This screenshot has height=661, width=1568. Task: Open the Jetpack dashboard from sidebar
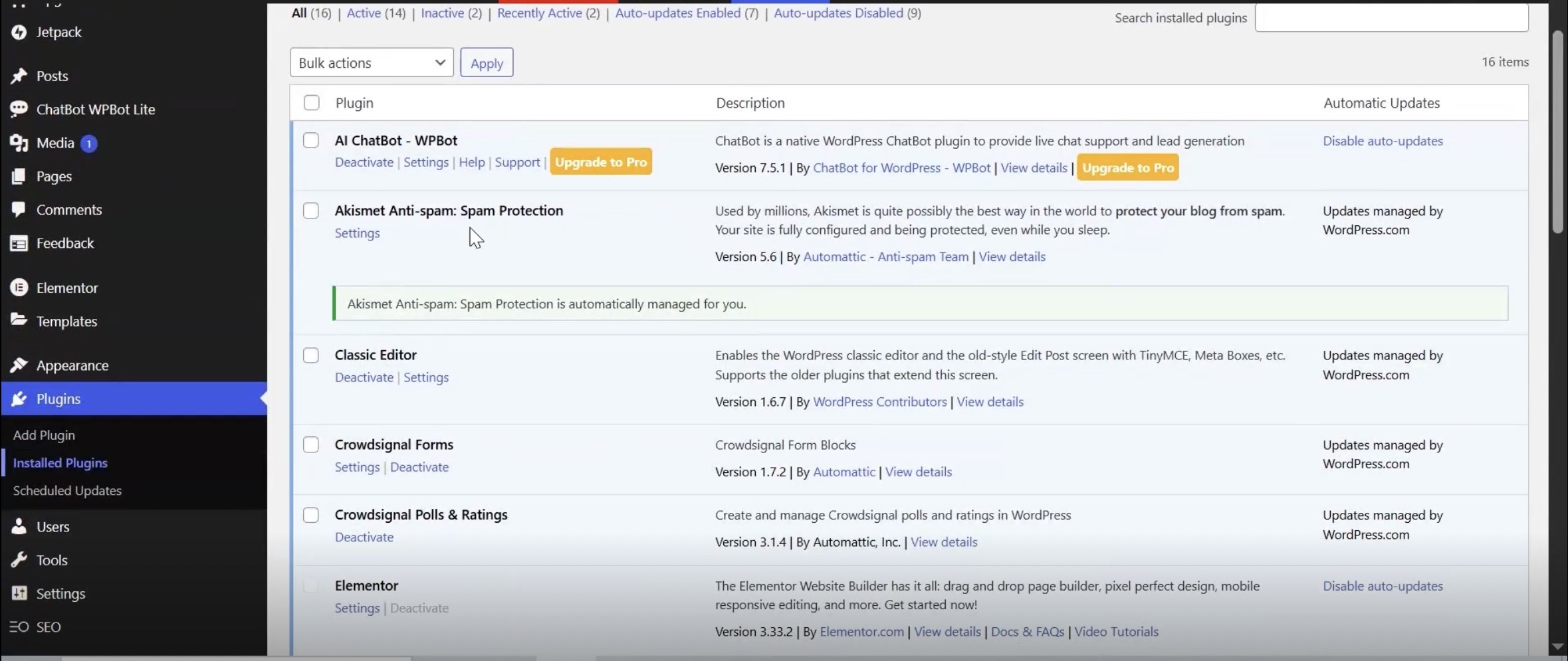[20, 32]
